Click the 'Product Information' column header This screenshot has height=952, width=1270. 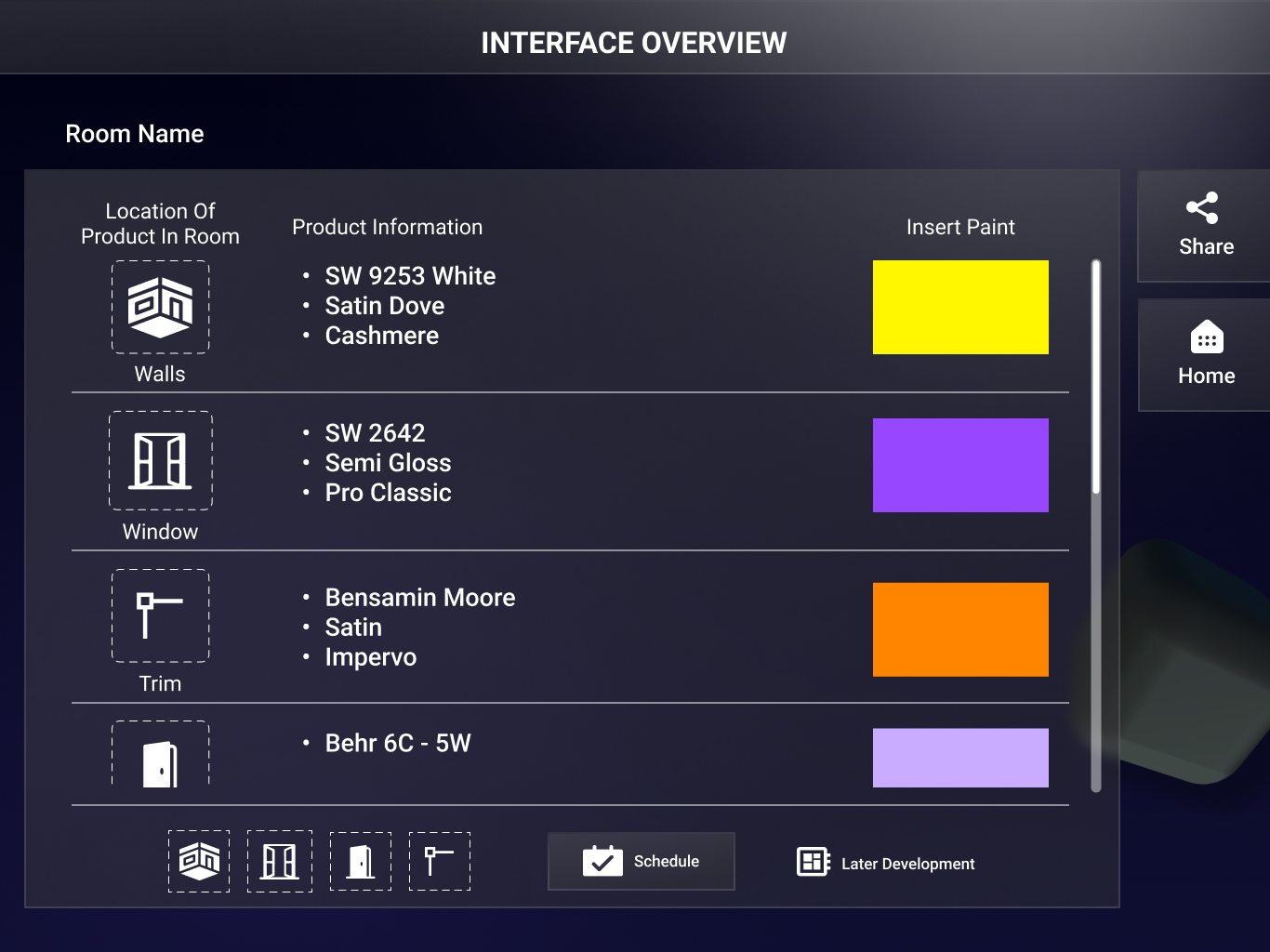click(388, 227)
